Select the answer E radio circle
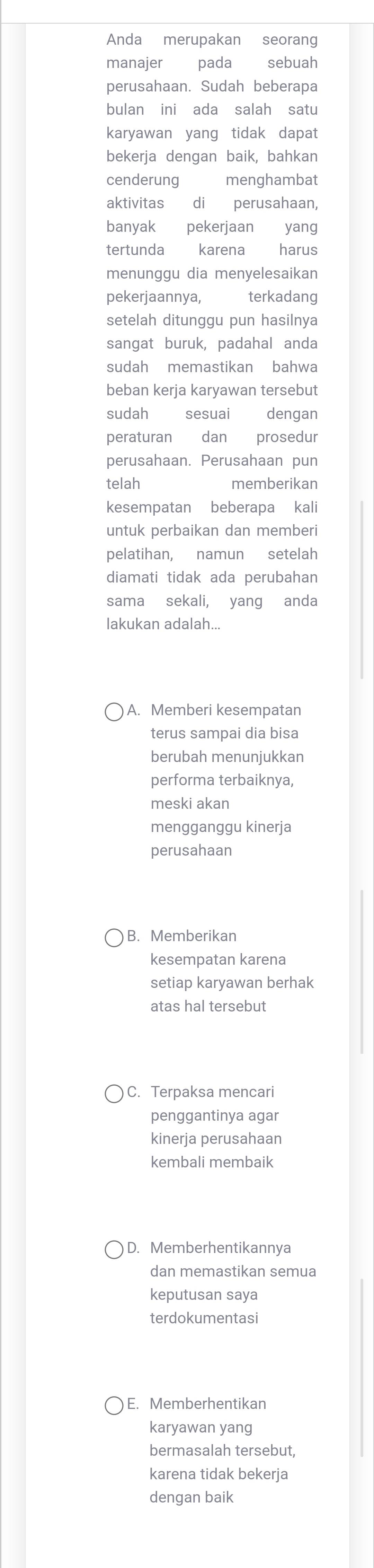Image resolution: width=374 pixels, height=1568 pixels. 114,1405
